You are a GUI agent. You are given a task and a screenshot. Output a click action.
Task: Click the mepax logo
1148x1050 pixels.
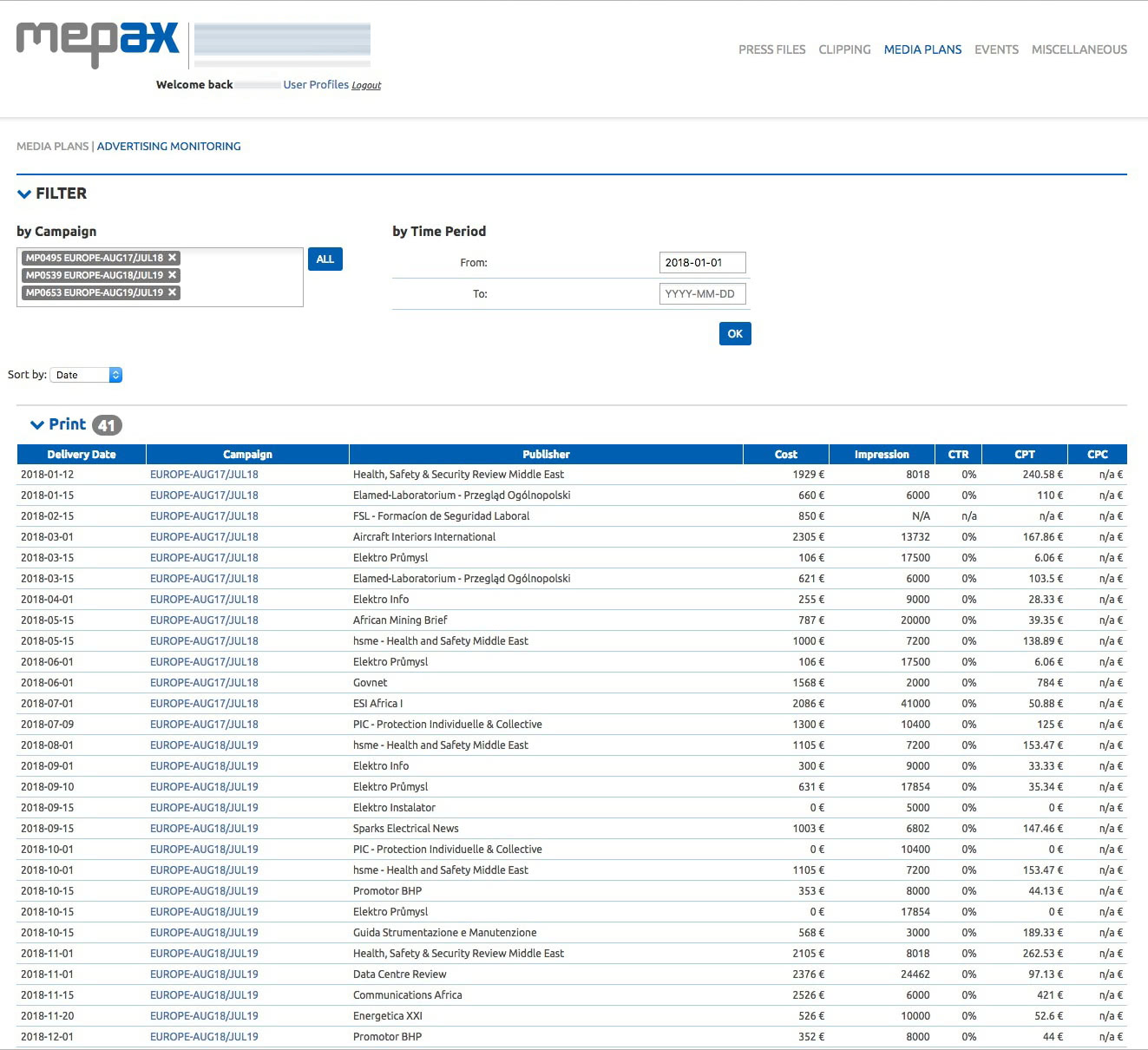click(97, 43)
